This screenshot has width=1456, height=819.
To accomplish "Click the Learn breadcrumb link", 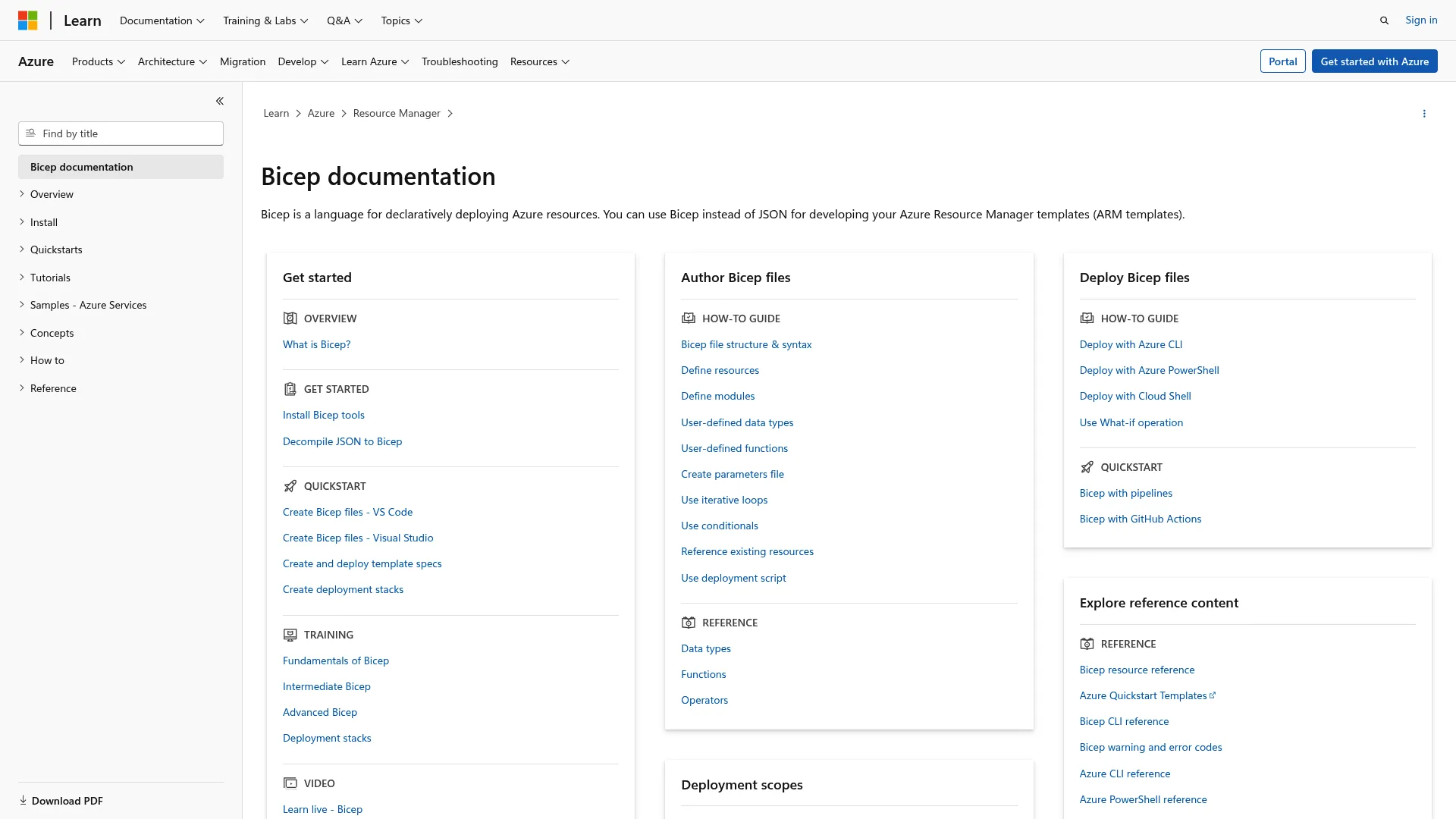I will pos(276,113).
